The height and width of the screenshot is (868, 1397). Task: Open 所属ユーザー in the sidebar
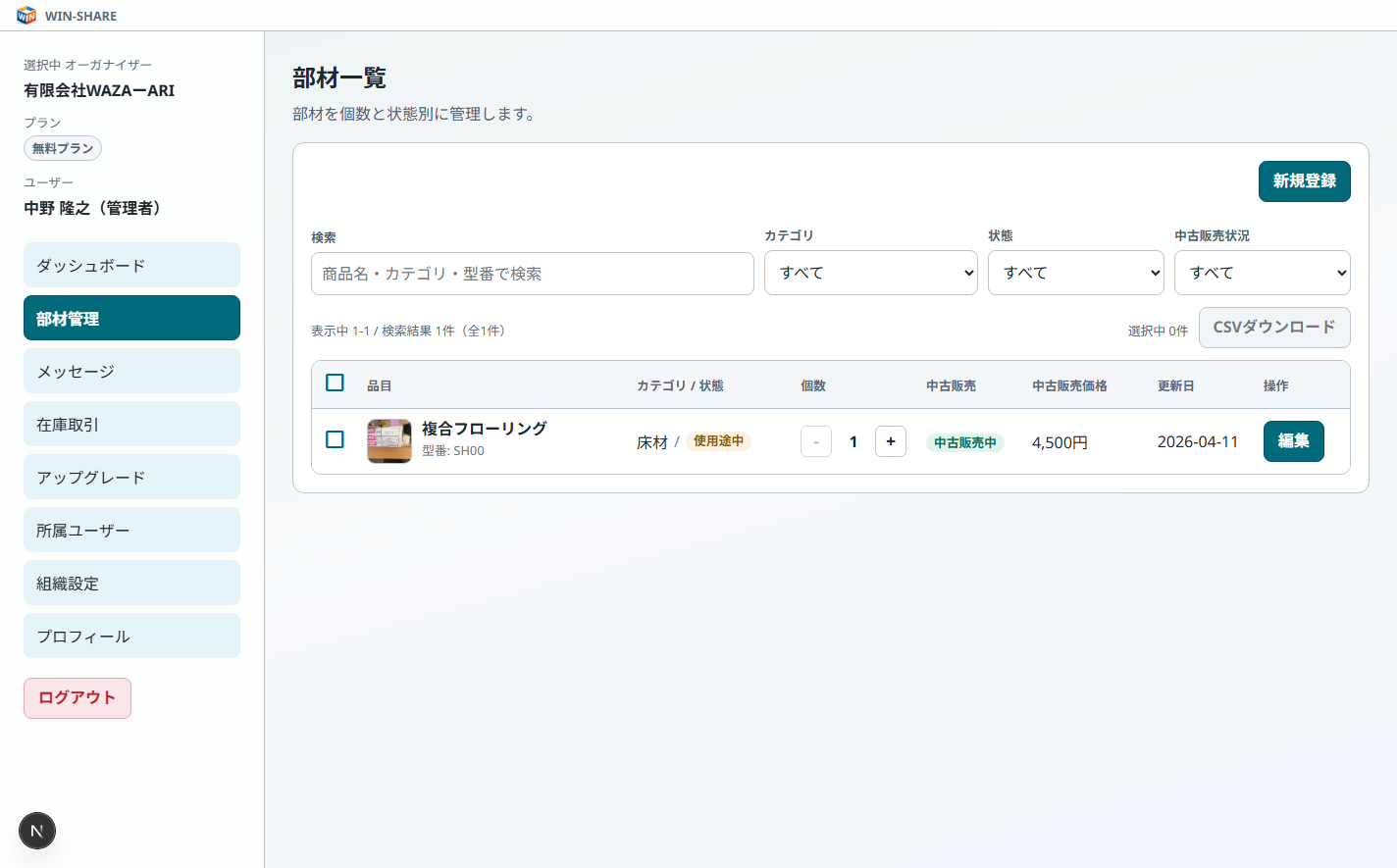tap(131, 530)
